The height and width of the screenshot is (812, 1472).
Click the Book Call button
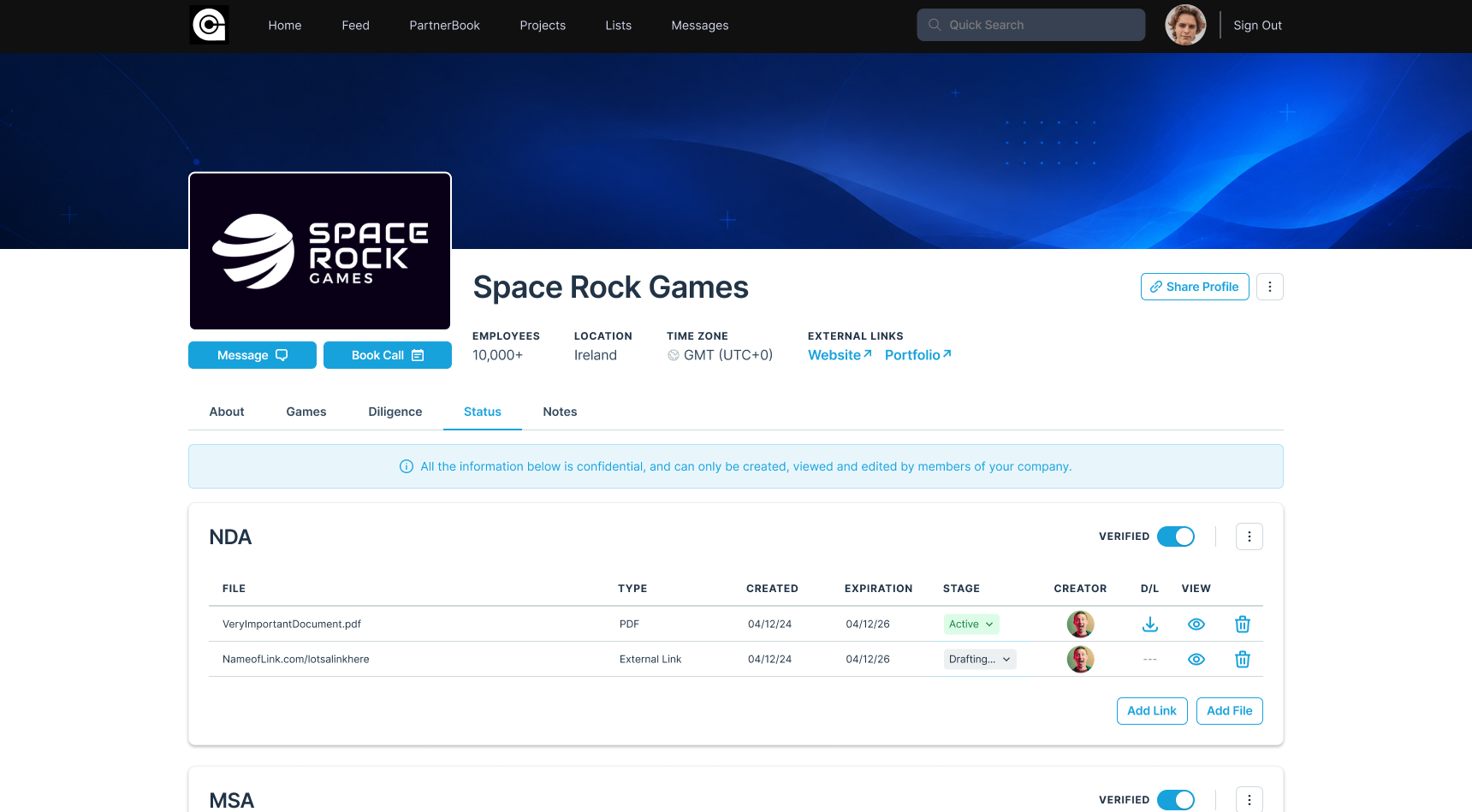coord(388,355)
